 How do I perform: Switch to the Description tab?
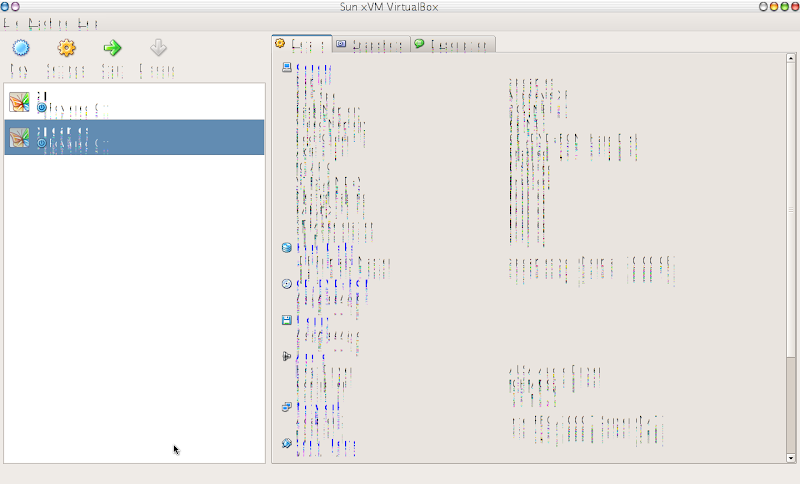click(453, 44)
